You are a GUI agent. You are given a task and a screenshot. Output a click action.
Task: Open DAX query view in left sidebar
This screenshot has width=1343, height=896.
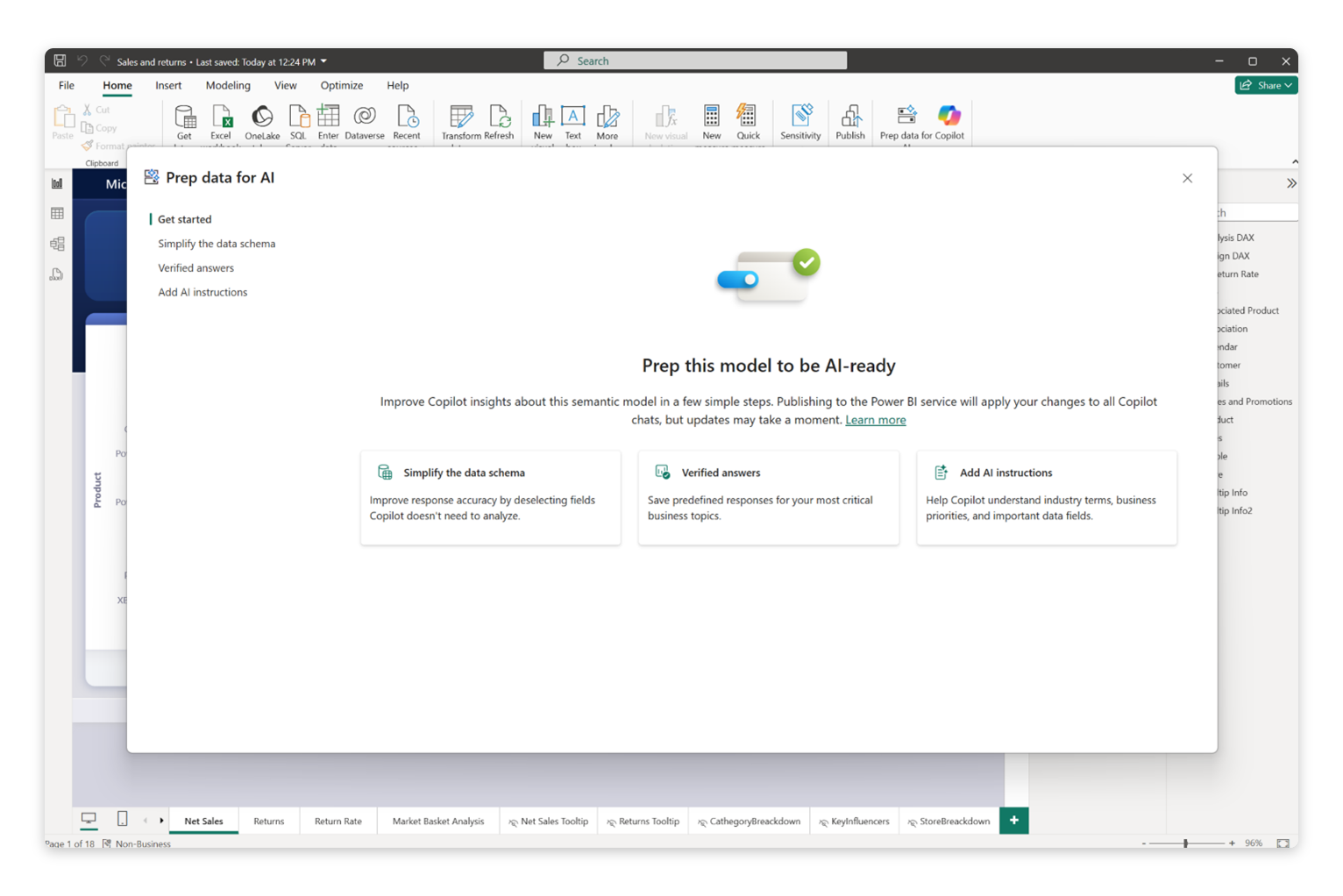(x=57, y=274)
